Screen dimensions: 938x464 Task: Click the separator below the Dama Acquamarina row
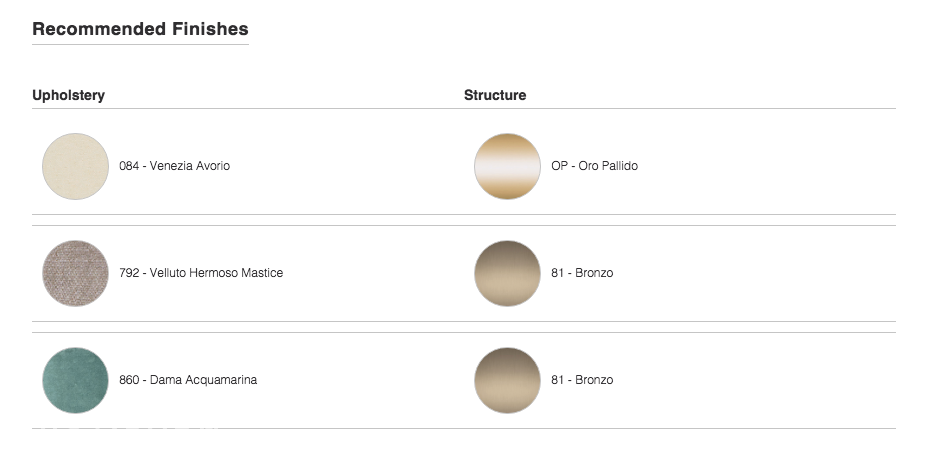(x=464, y=428)
